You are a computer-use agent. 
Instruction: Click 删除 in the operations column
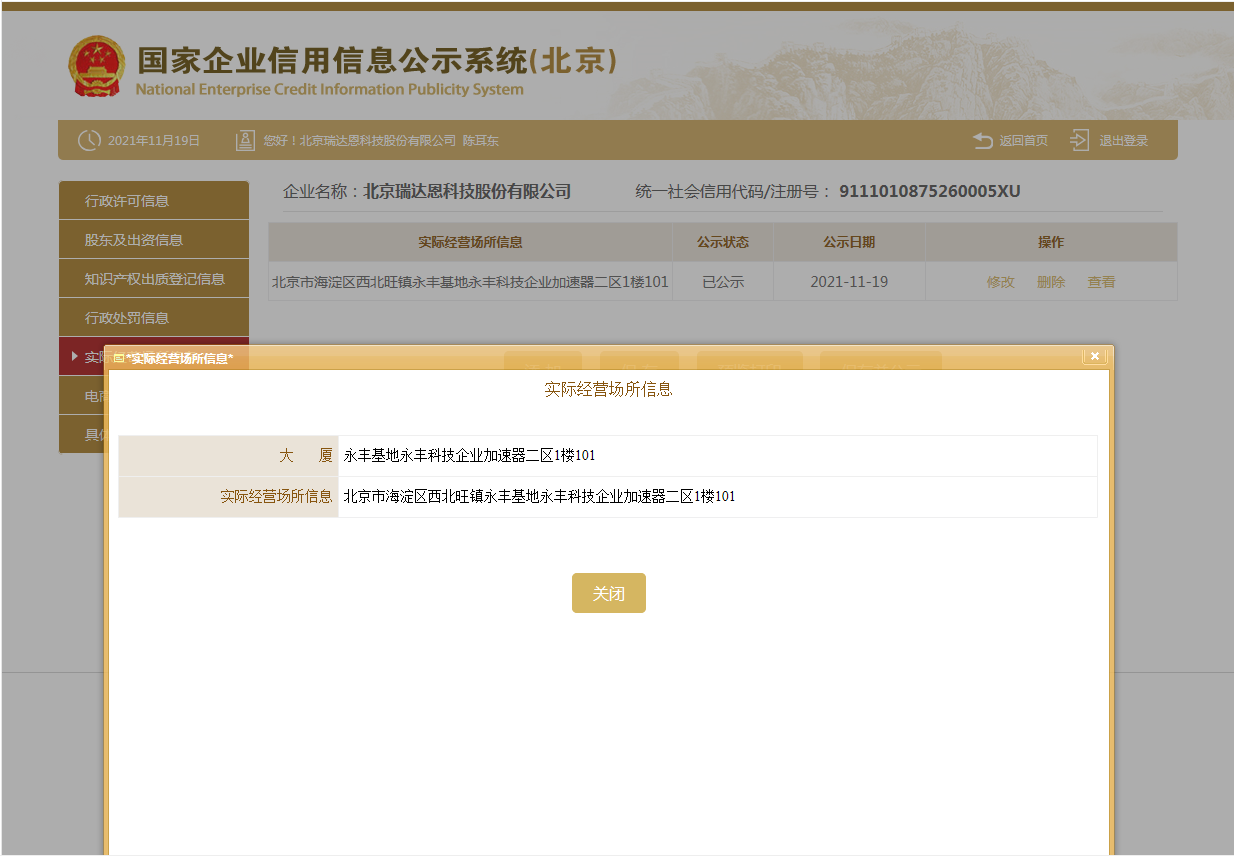[1051, 282]
